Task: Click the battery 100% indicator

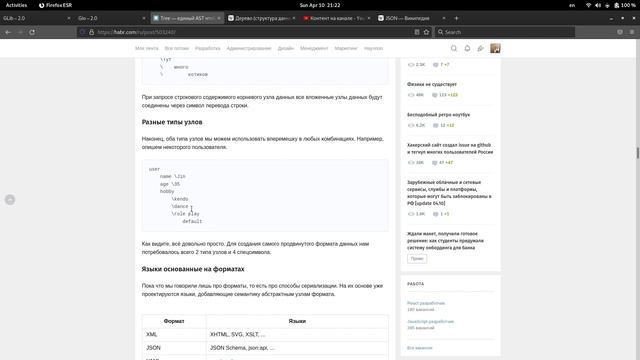Action: [625, 5]
